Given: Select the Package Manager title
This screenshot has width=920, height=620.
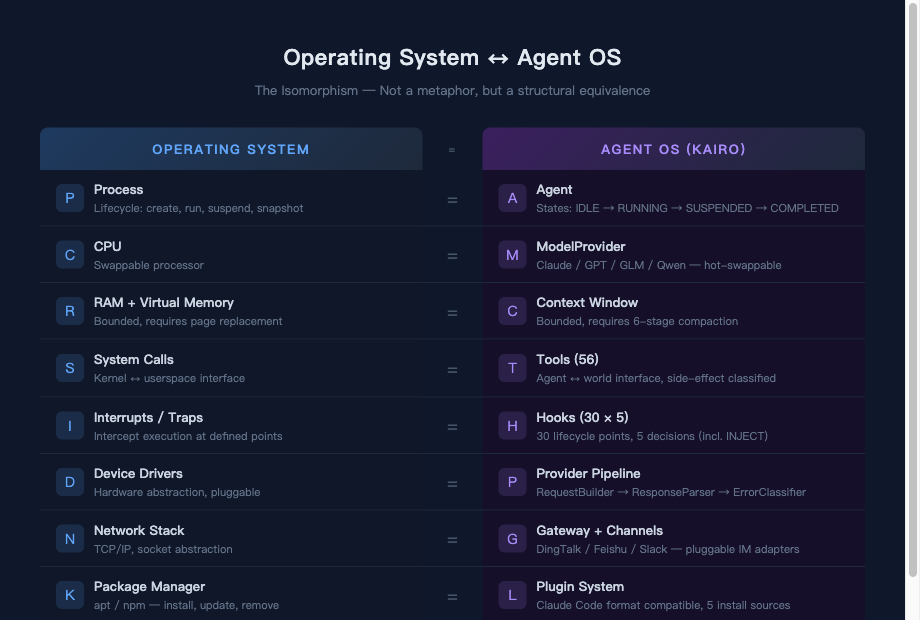Looking at the screenshot, I should (x=150, y=587).
